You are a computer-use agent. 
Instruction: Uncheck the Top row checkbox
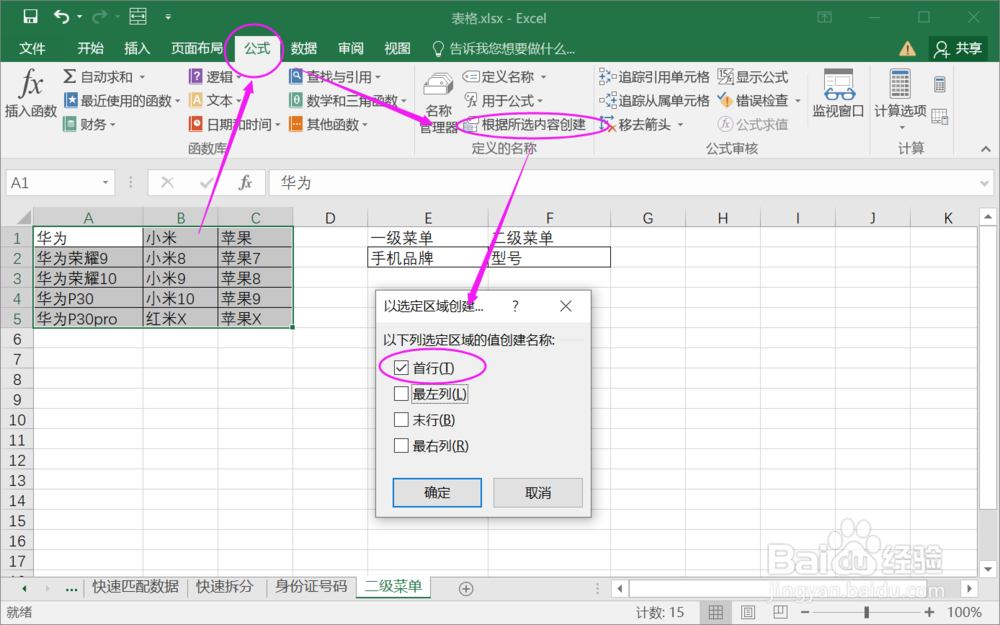pyautogui.click(x=401, y=368)
